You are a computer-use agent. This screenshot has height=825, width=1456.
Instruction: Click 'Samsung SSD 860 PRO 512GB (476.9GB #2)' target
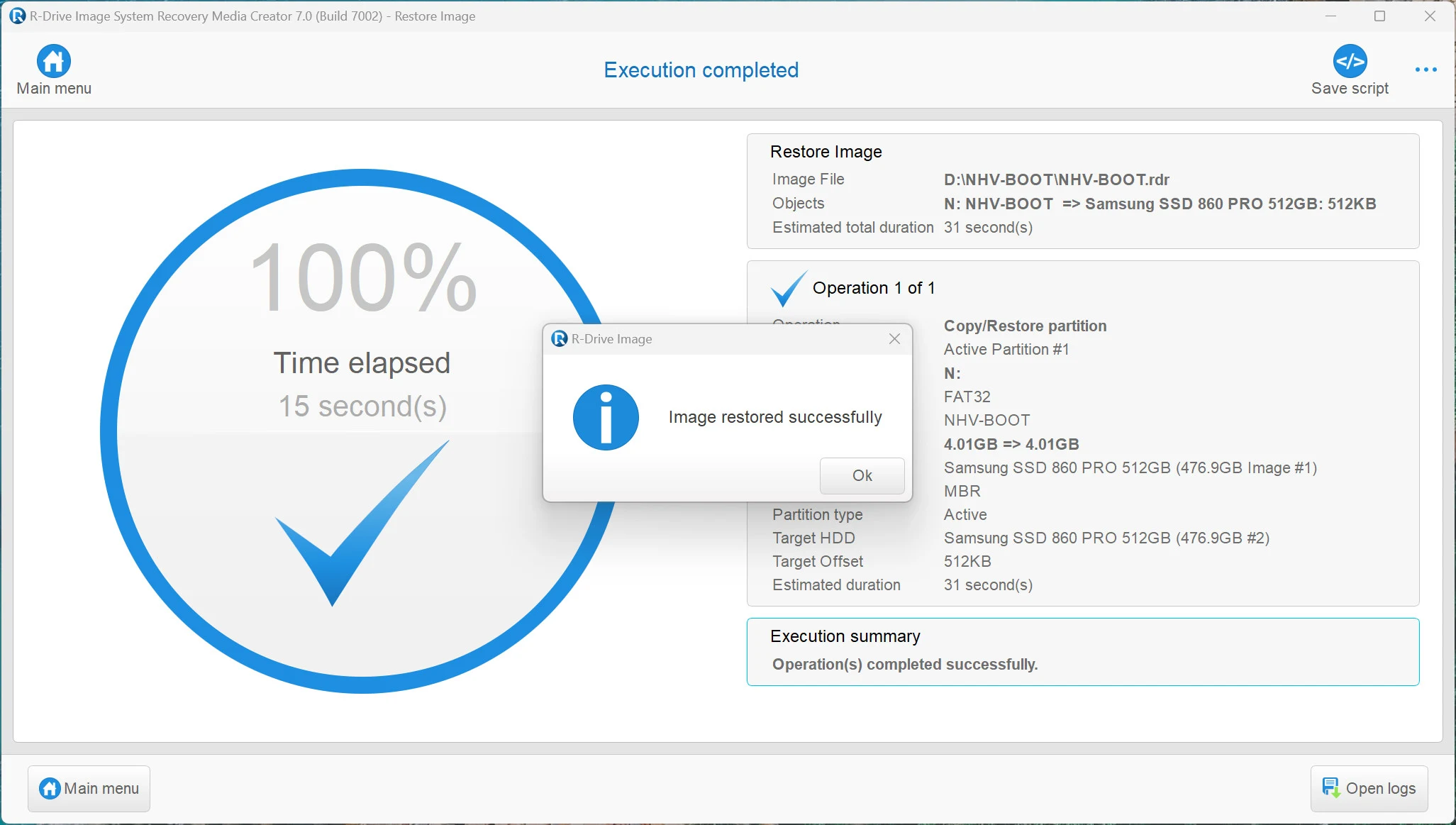[1106, 538]
